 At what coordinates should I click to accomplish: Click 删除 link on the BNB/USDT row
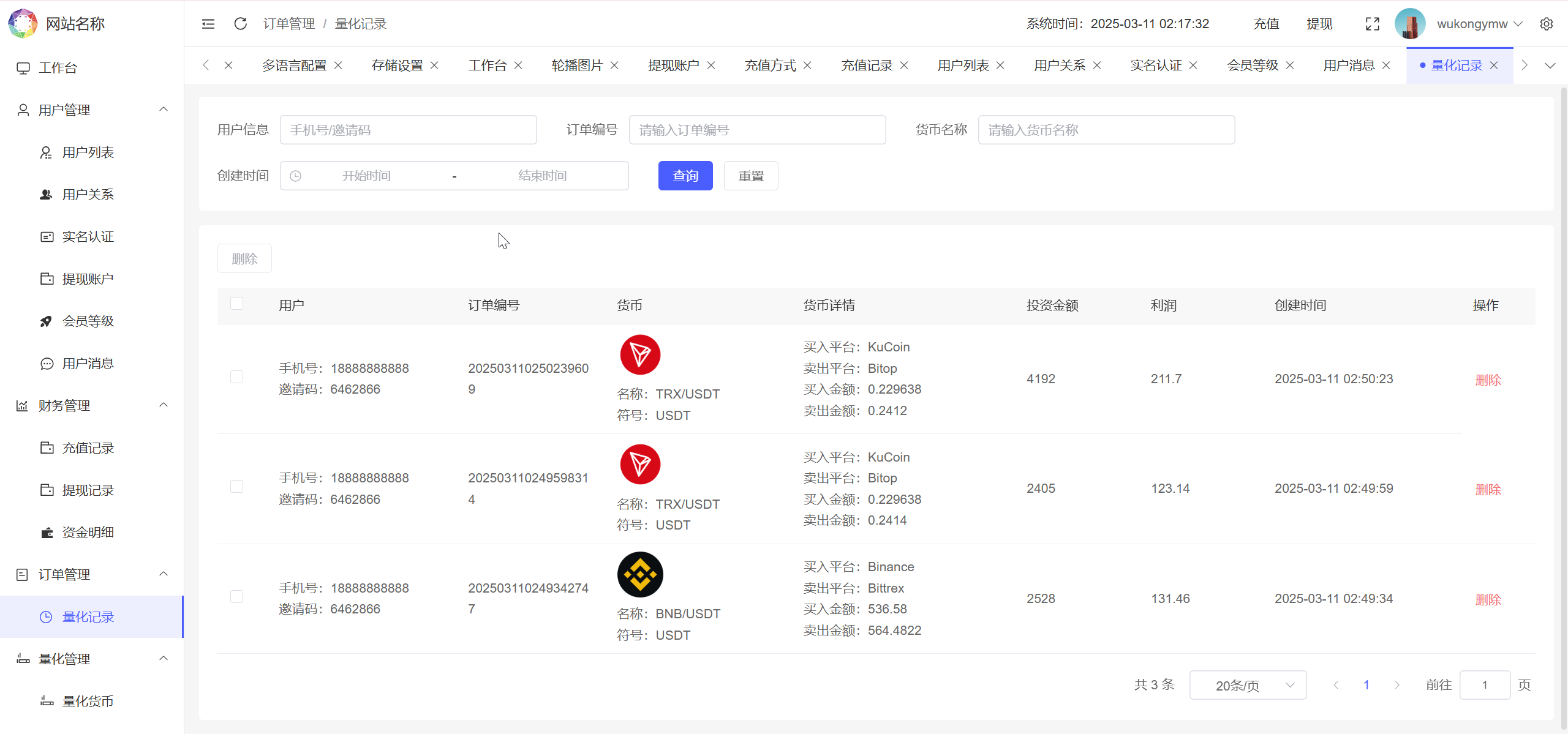1487,600
